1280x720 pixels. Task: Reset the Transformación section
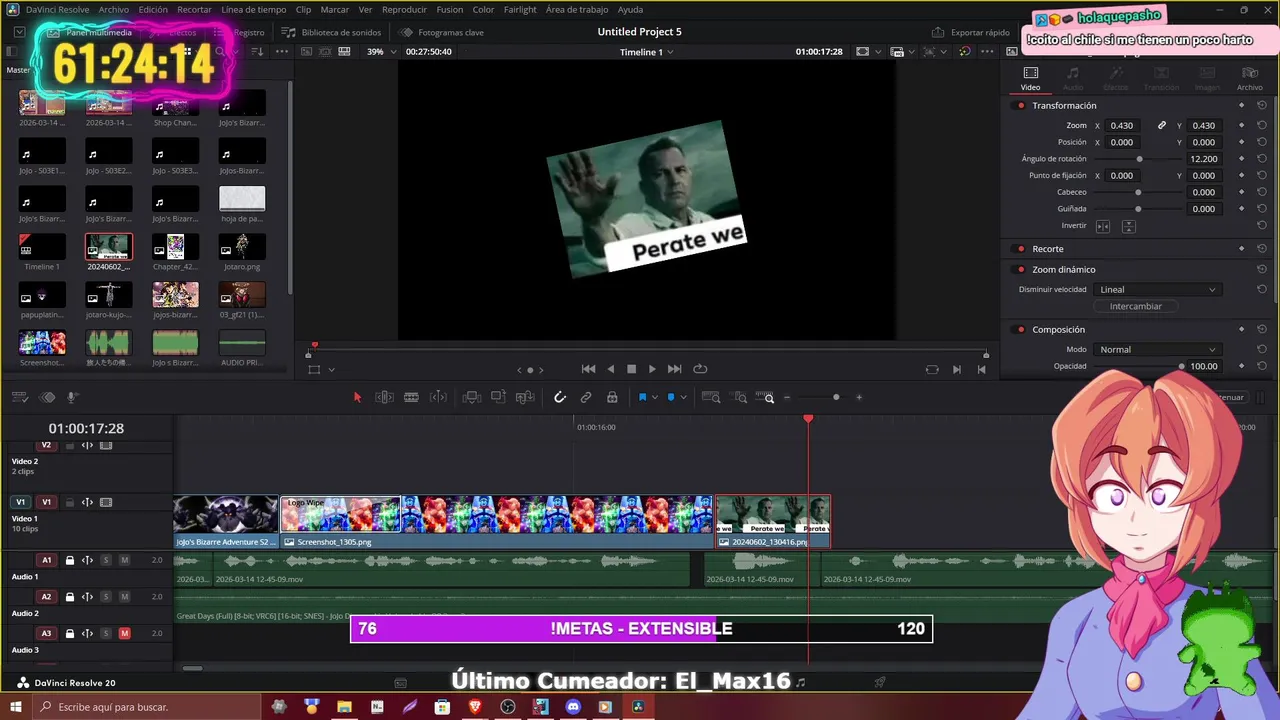point(1262,106)
